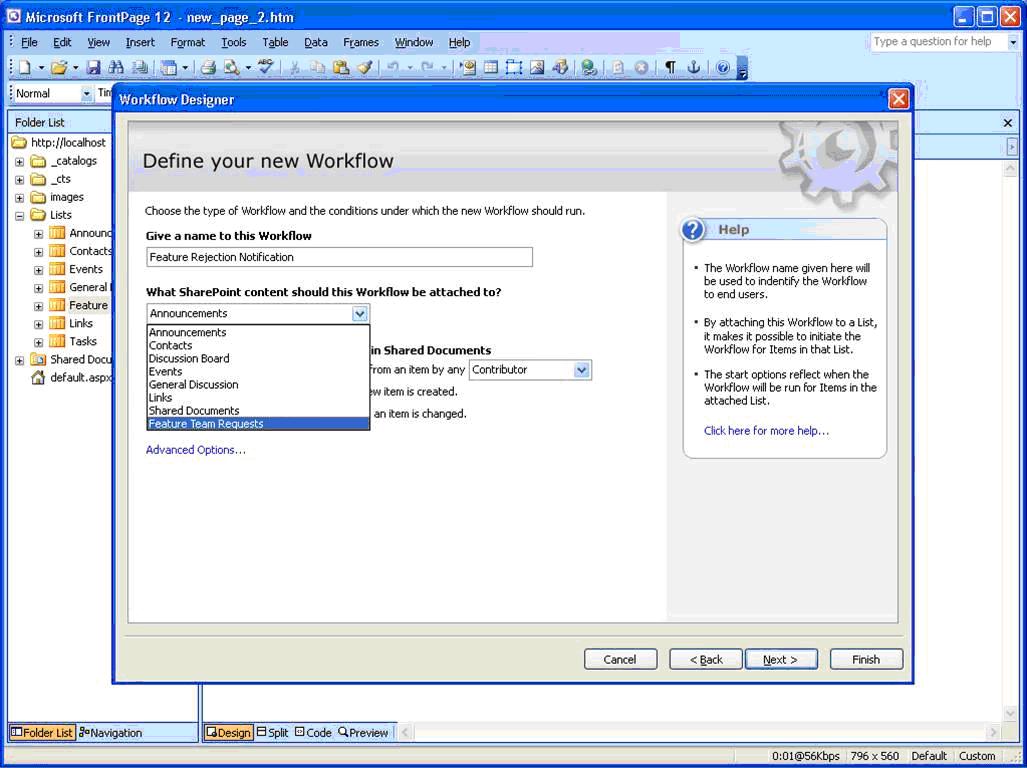Switch to the Preview view tab
Viewport: 1027px width, 768px height.
[x=364, y=733]
